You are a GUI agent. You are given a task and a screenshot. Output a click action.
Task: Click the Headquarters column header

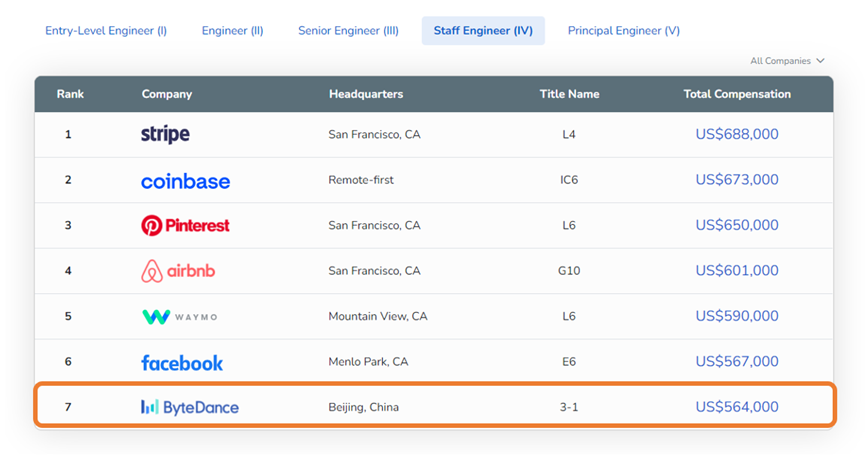click(366, 94)
